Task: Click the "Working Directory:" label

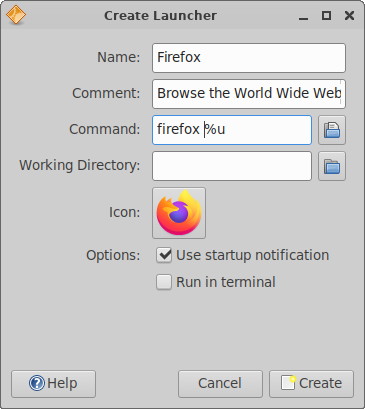Action: pyautogui.click(x=80, y=166)
